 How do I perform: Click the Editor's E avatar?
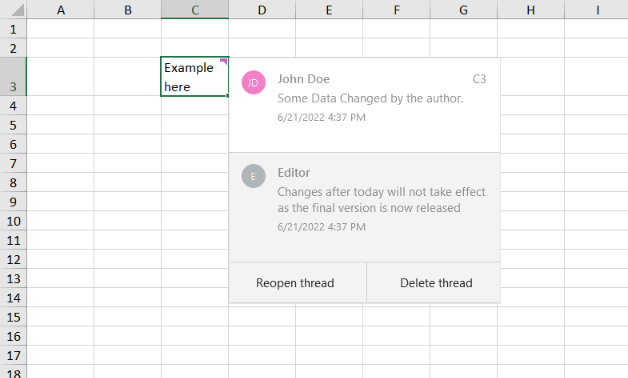(254, 176)
